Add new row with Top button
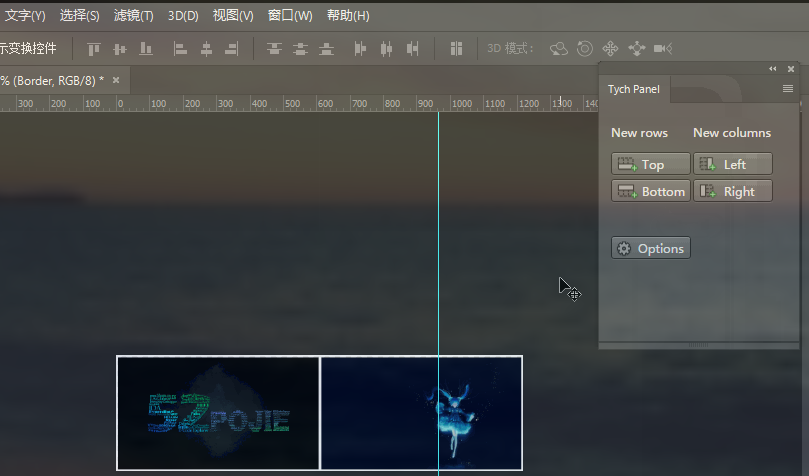The width and height of the screenshot is (809, 476). [x=651, y=164]
